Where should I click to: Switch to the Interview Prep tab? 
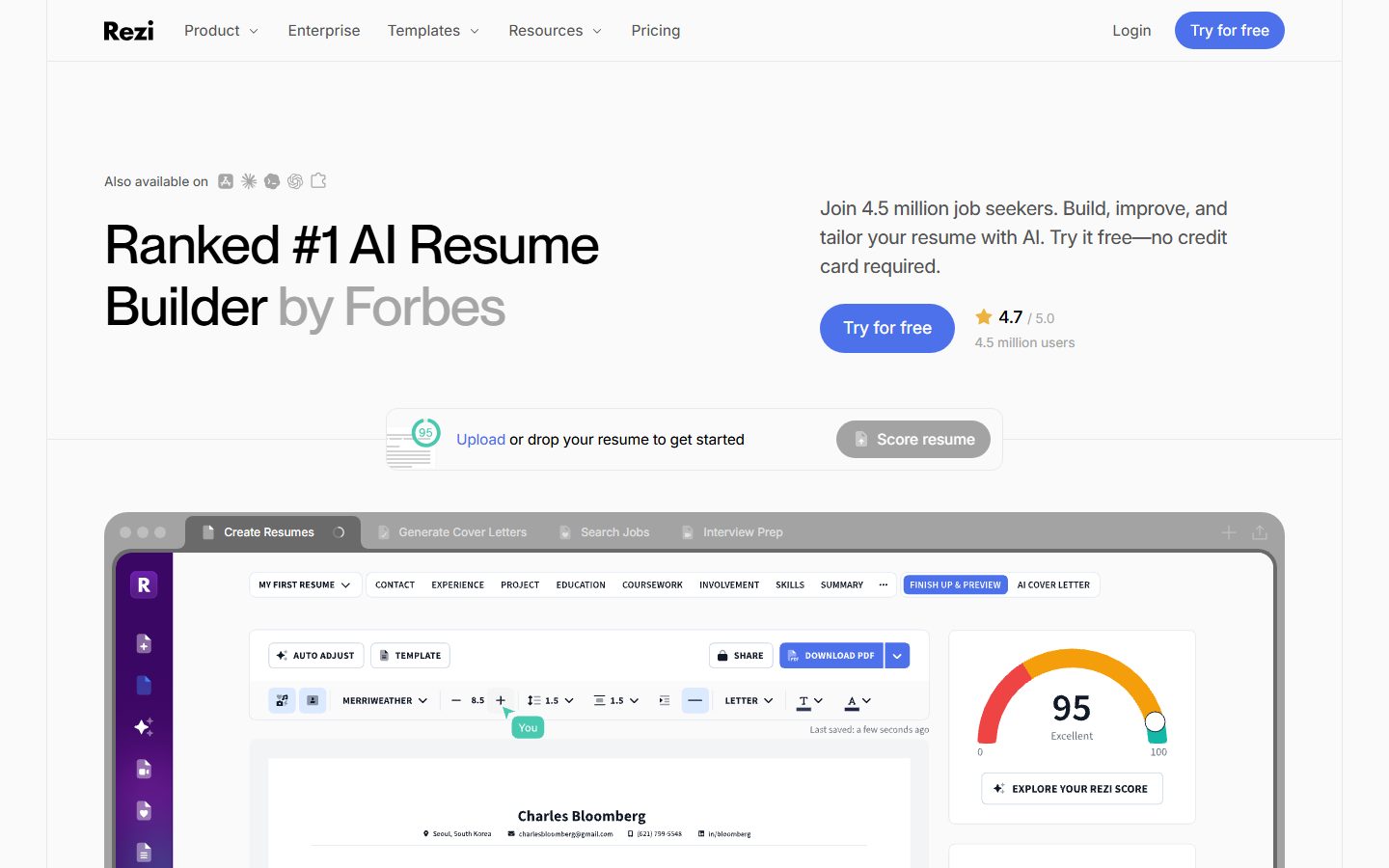pos(732,532)
